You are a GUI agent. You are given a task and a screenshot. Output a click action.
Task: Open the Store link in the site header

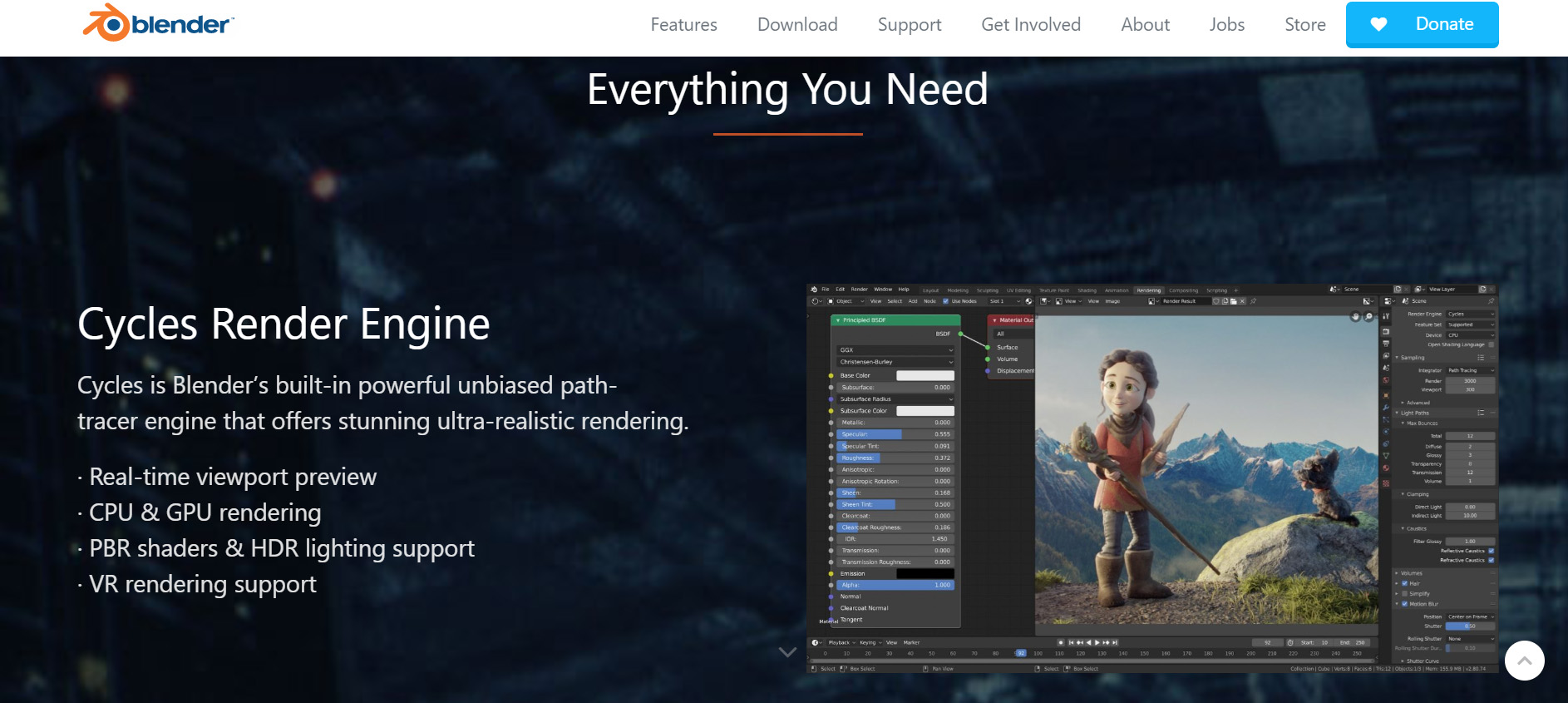1304,25
